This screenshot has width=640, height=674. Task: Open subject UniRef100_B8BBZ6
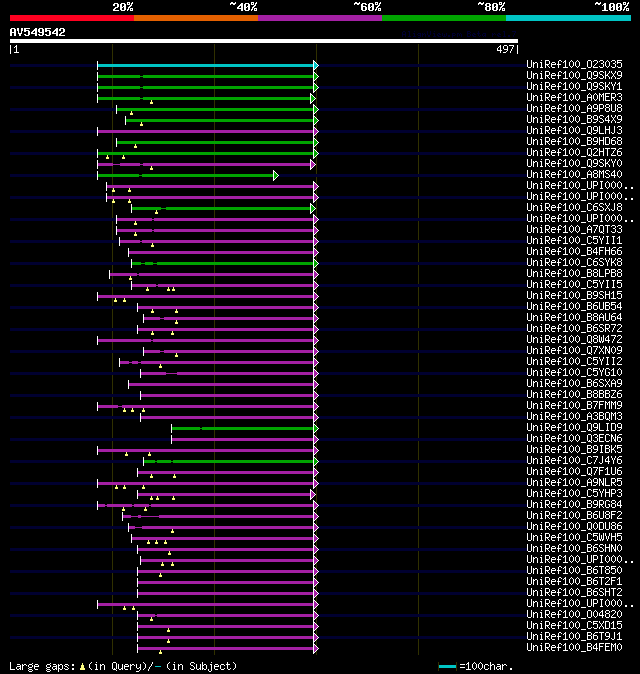coord(574,395)
